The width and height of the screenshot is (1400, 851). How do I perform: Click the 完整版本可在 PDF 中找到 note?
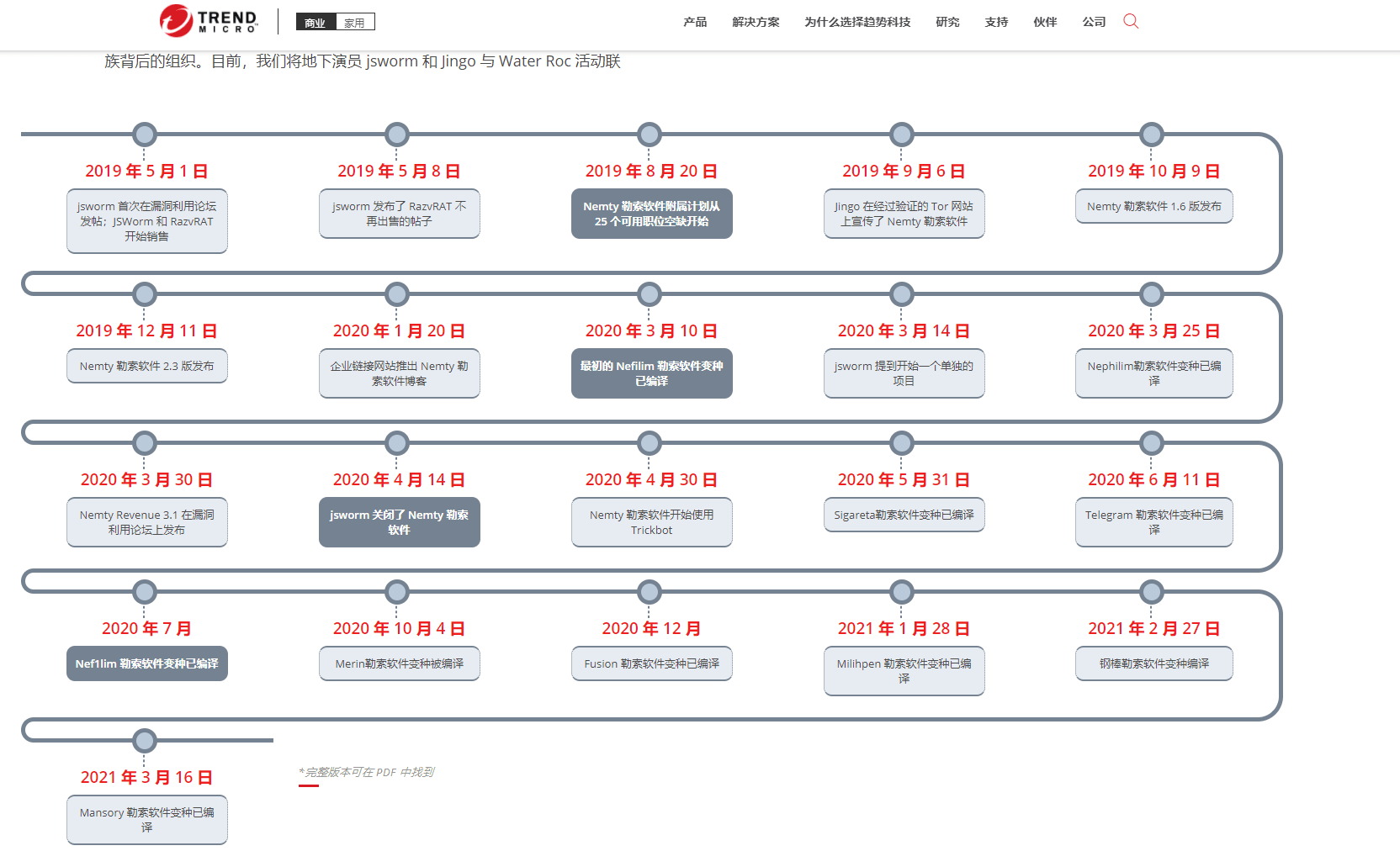(367, 772)
